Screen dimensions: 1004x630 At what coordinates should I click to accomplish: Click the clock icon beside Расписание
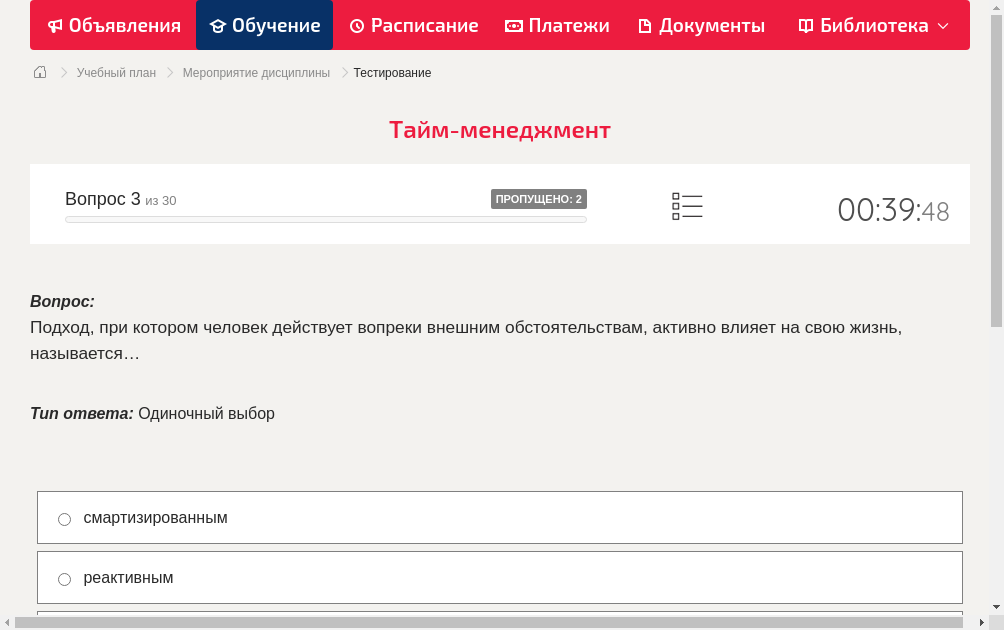355,25
